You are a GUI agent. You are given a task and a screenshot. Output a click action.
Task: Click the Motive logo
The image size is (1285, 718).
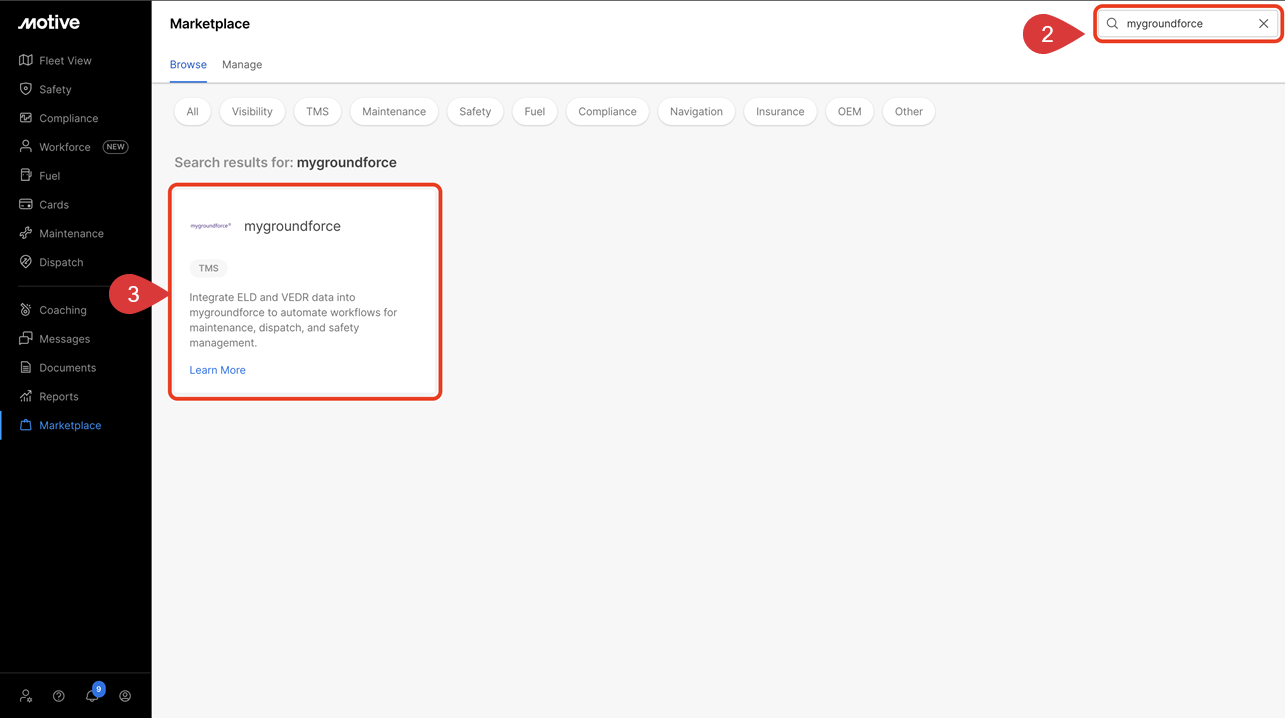pos(48,23)
